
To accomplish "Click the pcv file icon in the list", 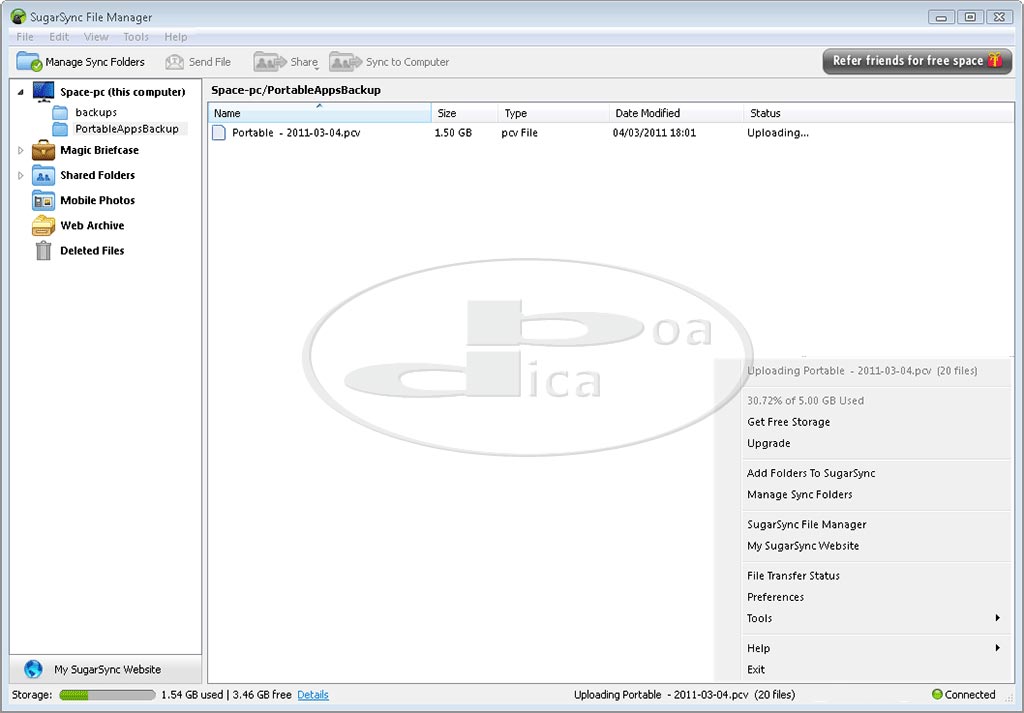I will [219, 133].
